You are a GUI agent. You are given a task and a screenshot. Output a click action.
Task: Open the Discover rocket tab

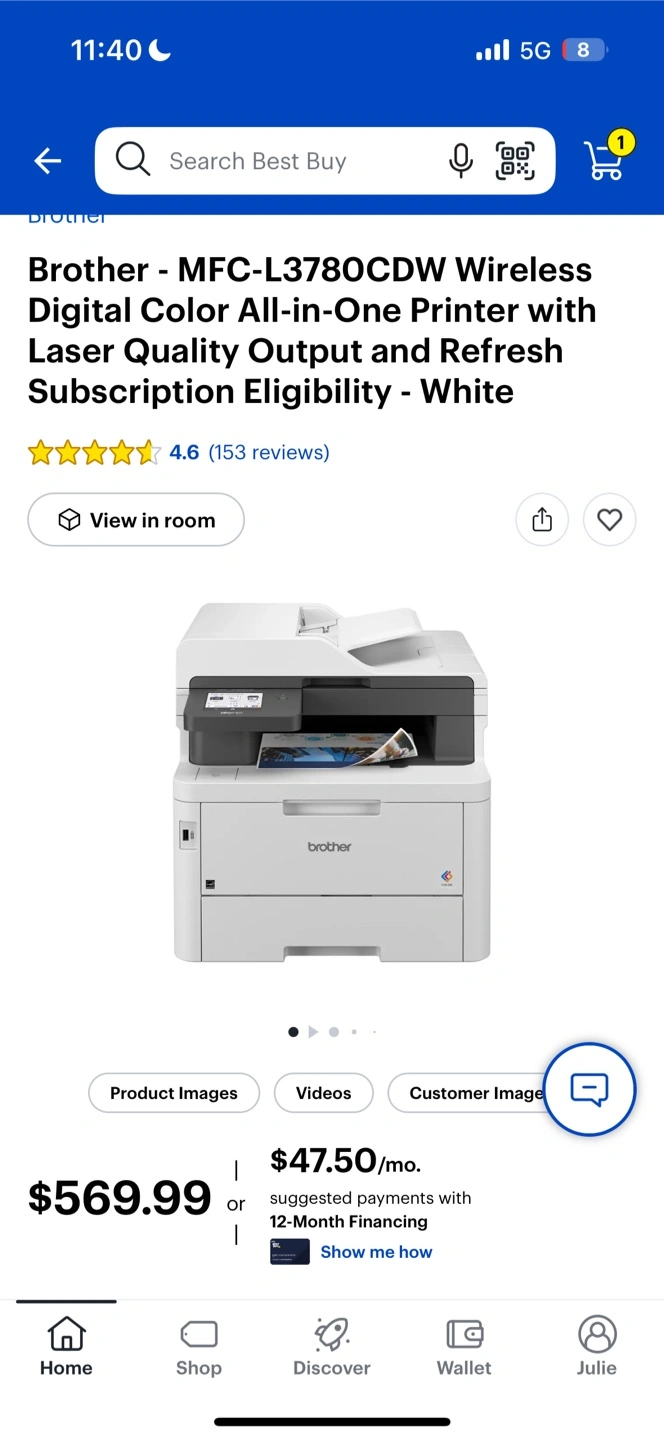[x=332, y=1346]
